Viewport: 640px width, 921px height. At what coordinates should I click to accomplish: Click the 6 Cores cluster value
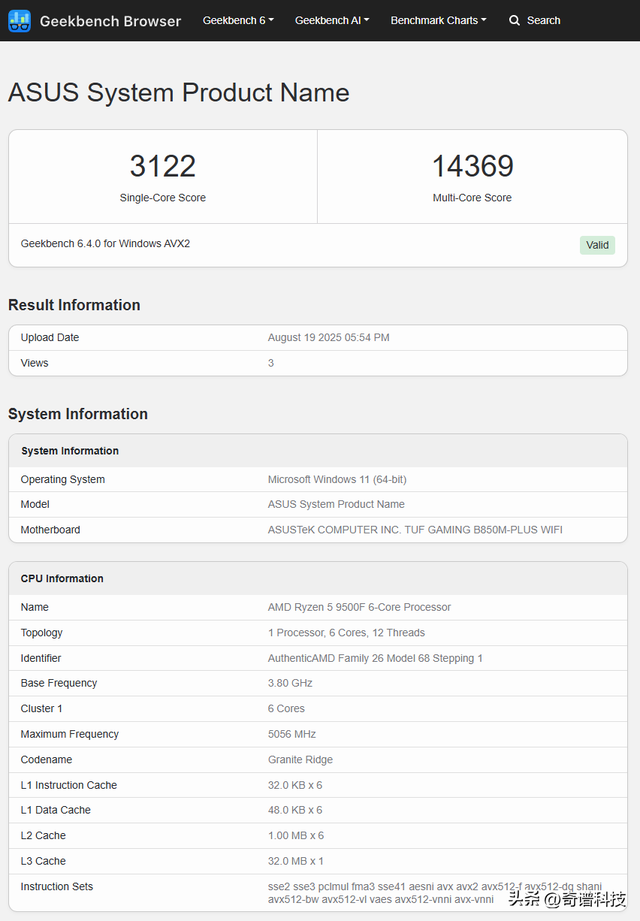(287, 708)
